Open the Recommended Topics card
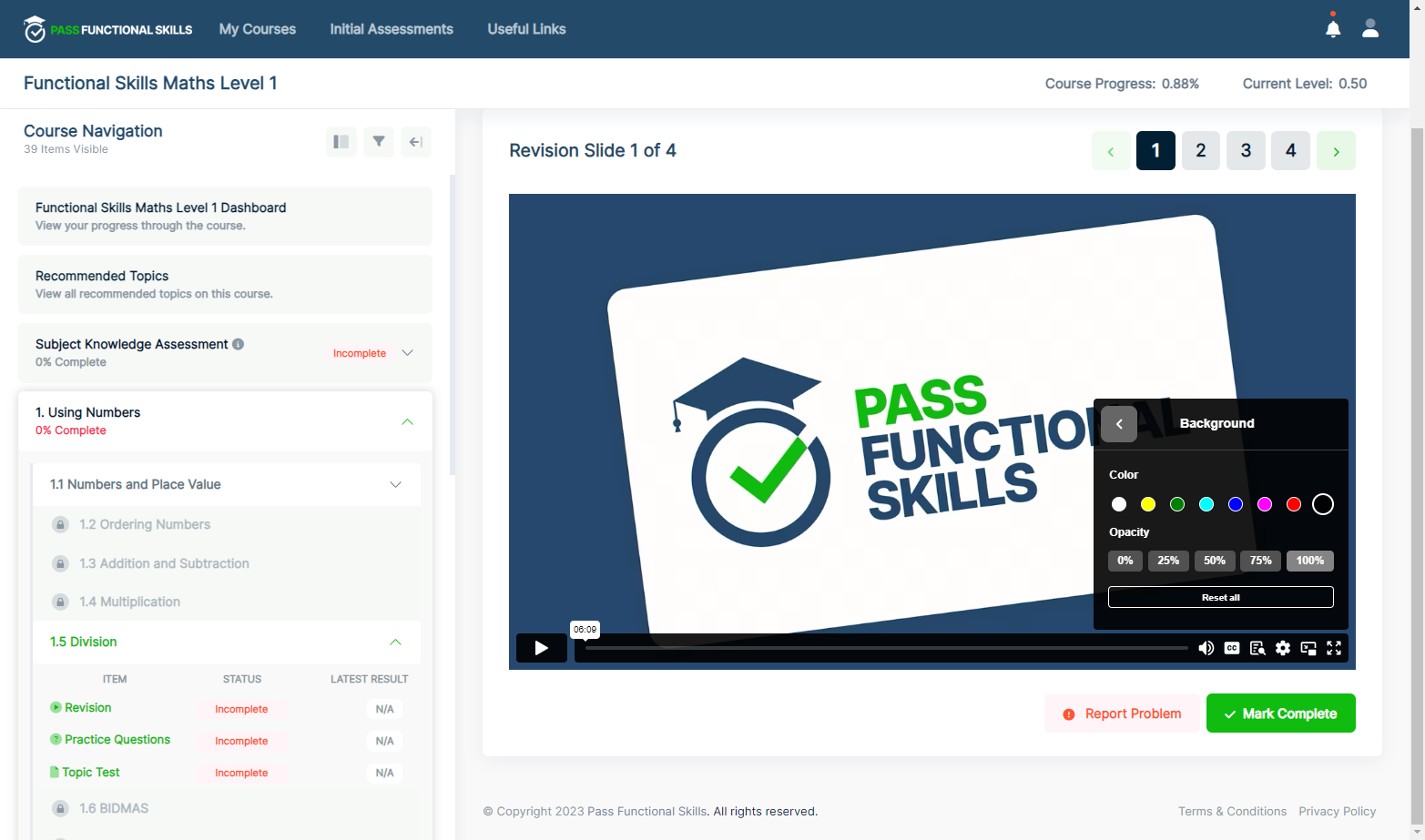The height and width of the screenshot is (840, 1425). (x=225, y=284)
